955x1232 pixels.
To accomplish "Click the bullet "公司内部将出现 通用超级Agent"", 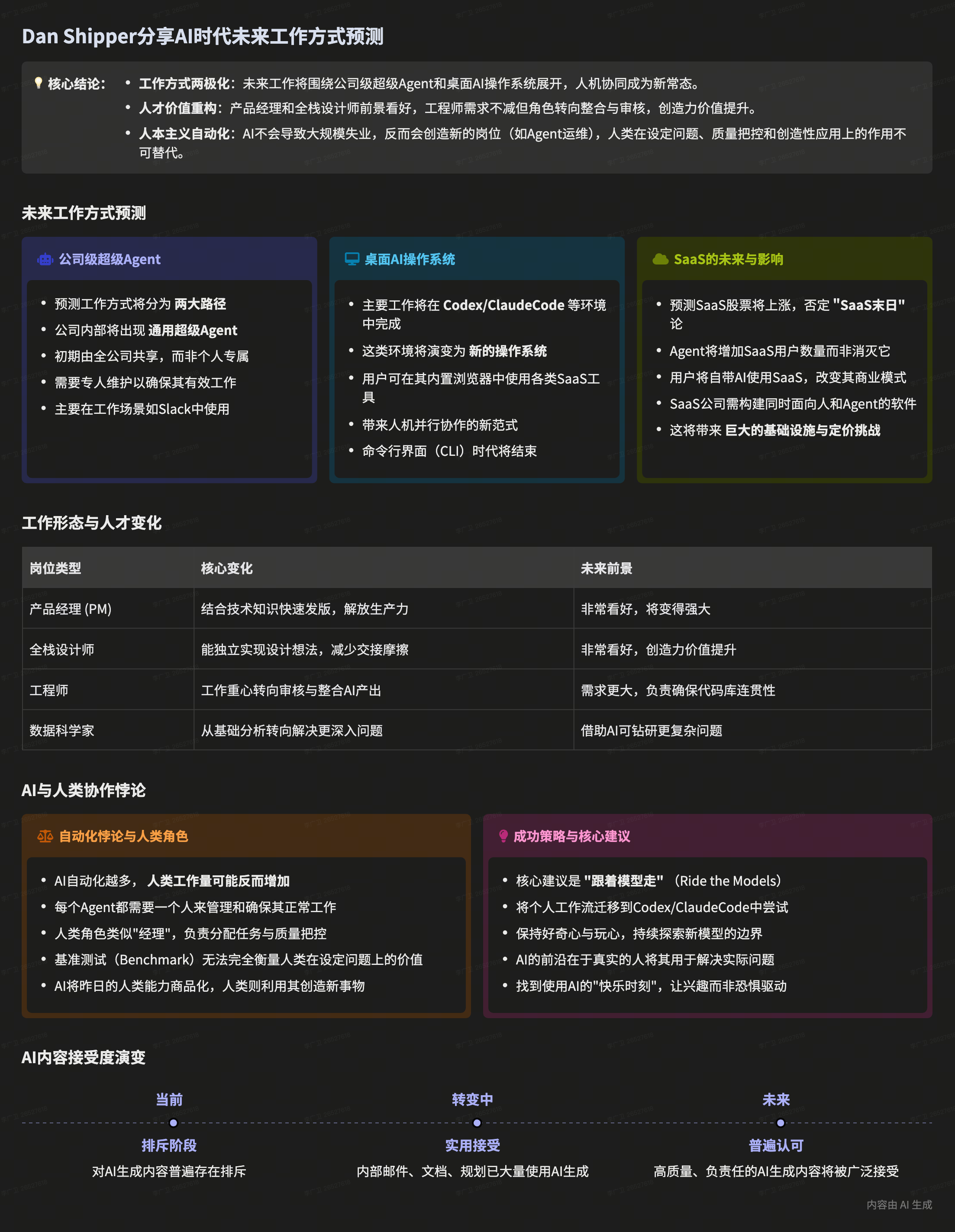I will click(x=146, y=331).
